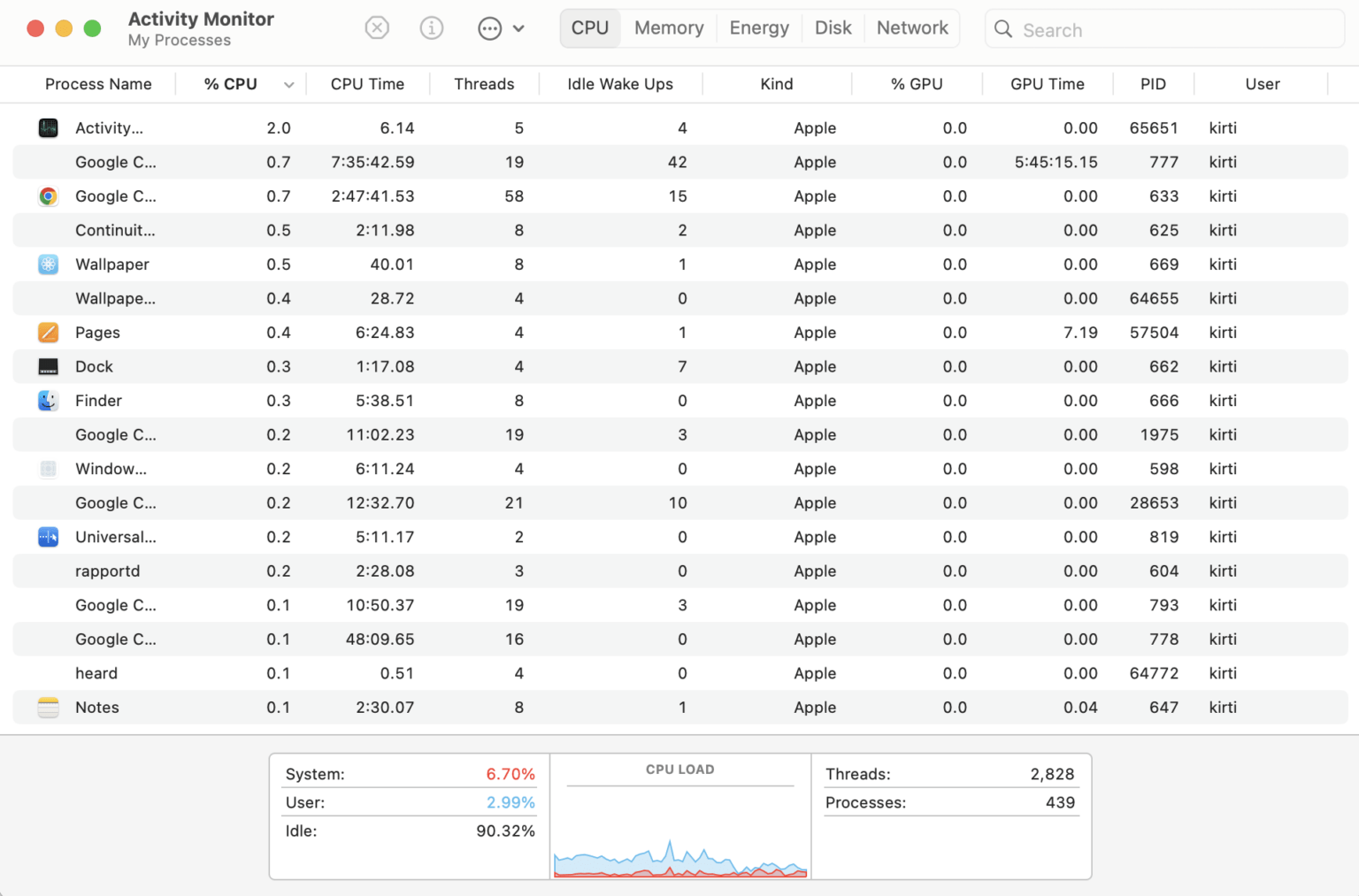Open the Disk tab
The image size is (1359, 896).
tap(833, 28)
